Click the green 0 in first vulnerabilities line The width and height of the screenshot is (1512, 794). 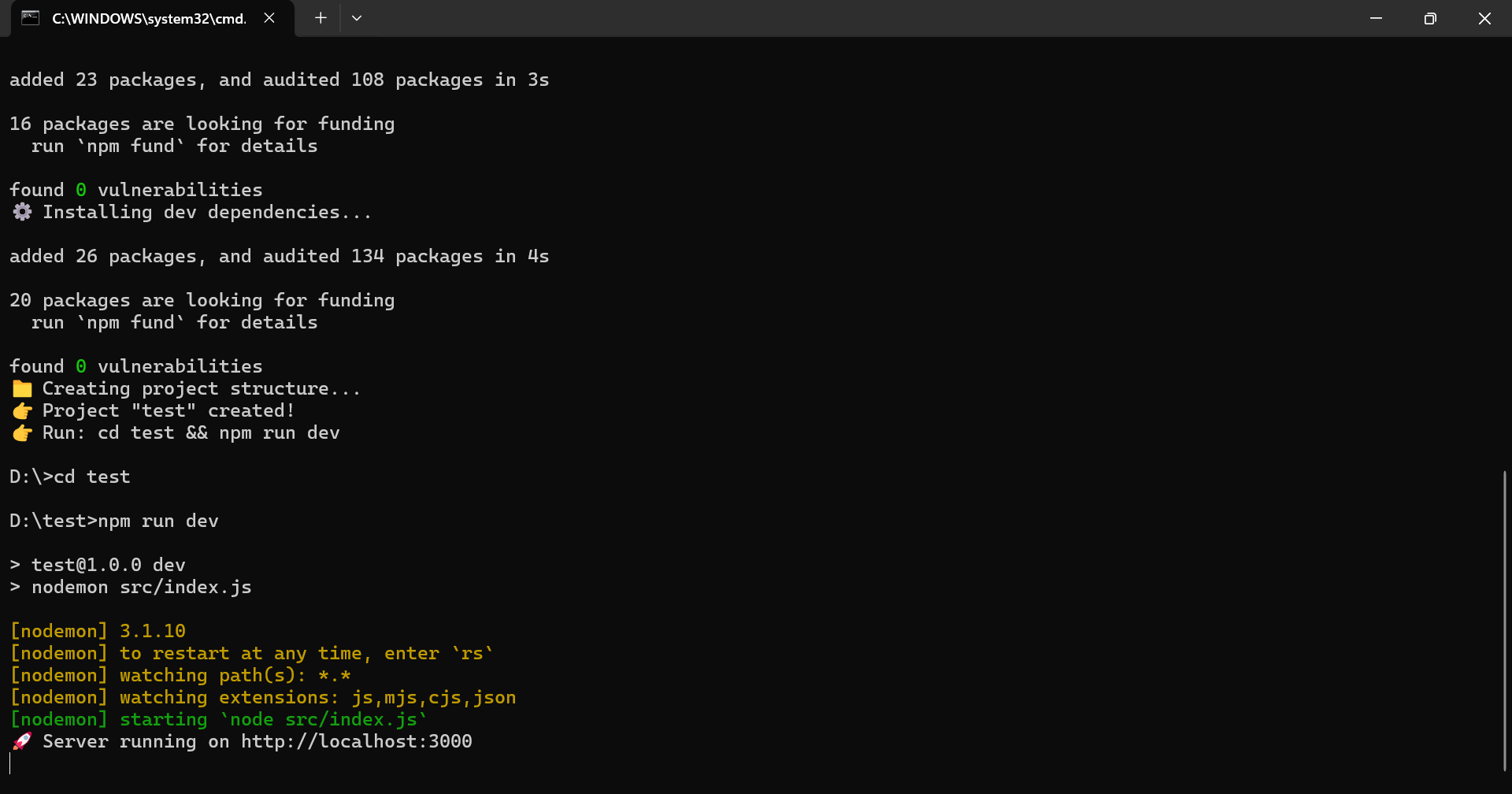pyautogui.click(x=81, y=190)
